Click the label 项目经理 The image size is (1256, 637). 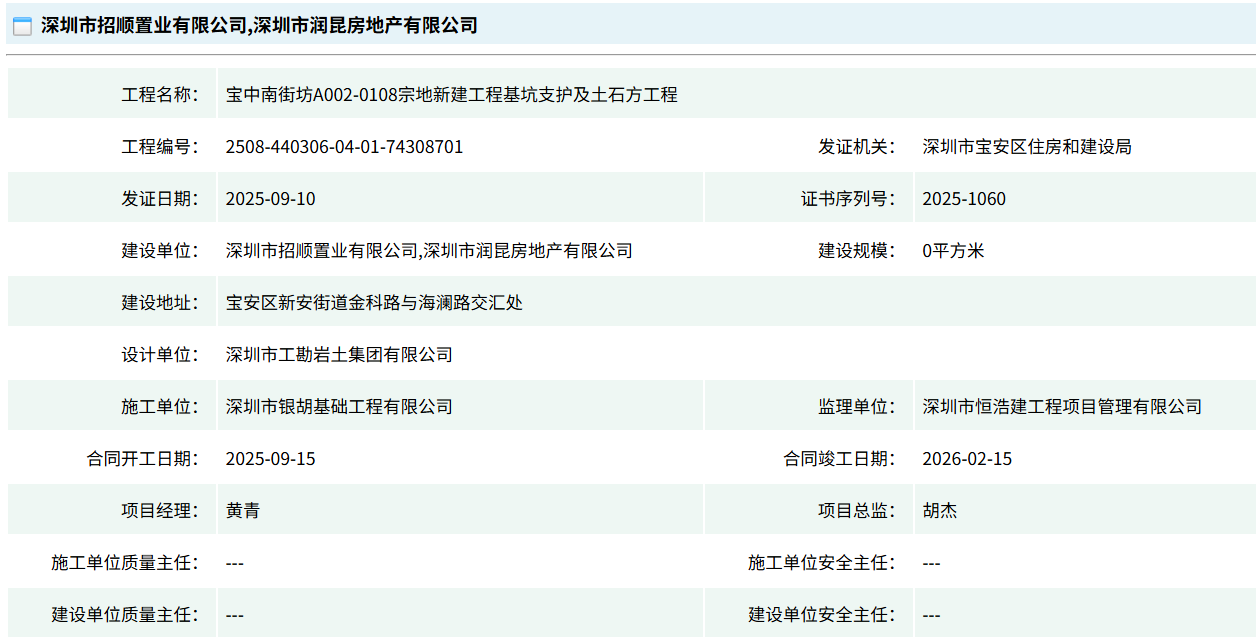pyautogui.click(x=160, y=511)
